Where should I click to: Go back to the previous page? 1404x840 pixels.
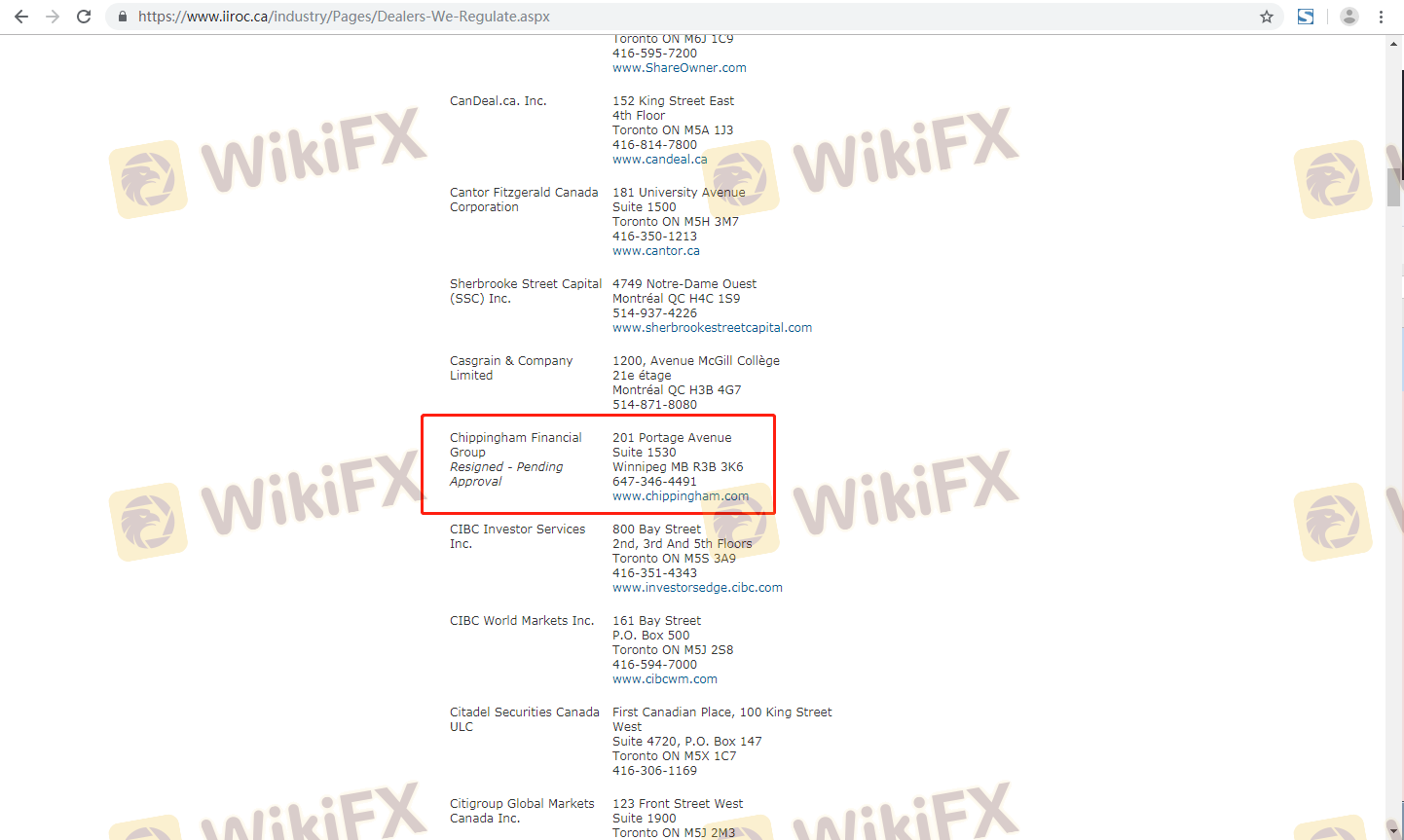(21, 17)
